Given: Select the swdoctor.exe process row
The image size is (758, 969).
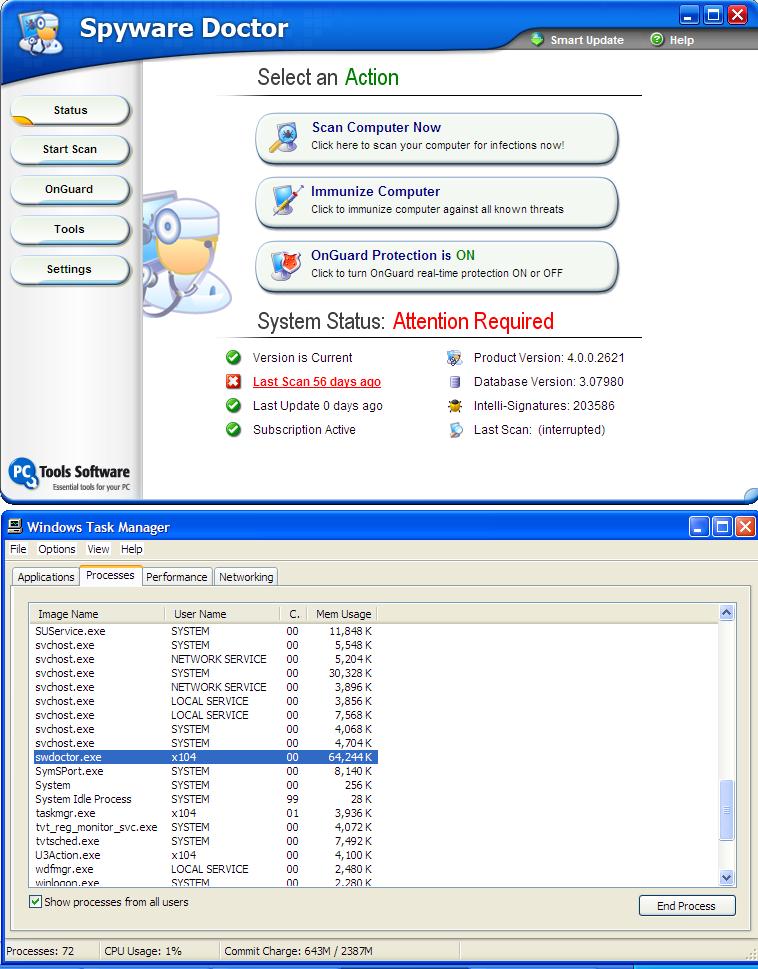Looking at the screenshot, I should point(205,757).
